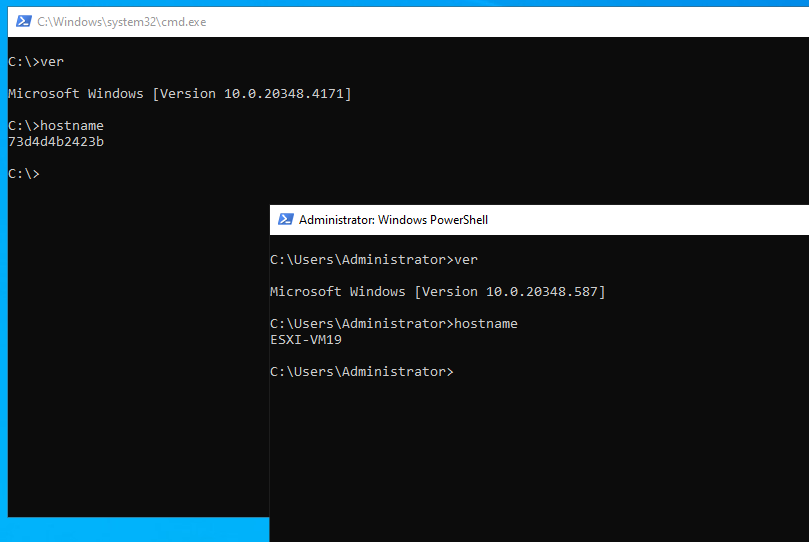Click the ESXI-VM19 hostname output

tap(307, 340)
